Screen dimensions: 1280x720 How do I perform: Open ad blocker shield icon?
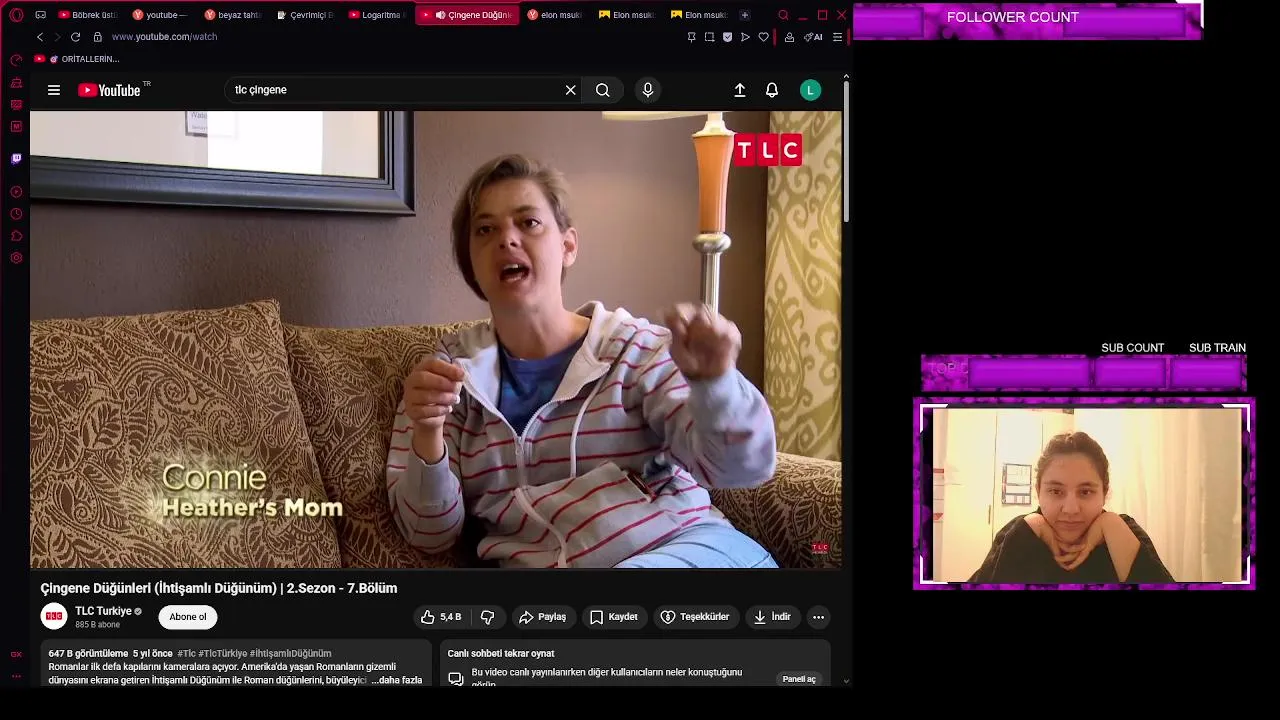[727, 37]
